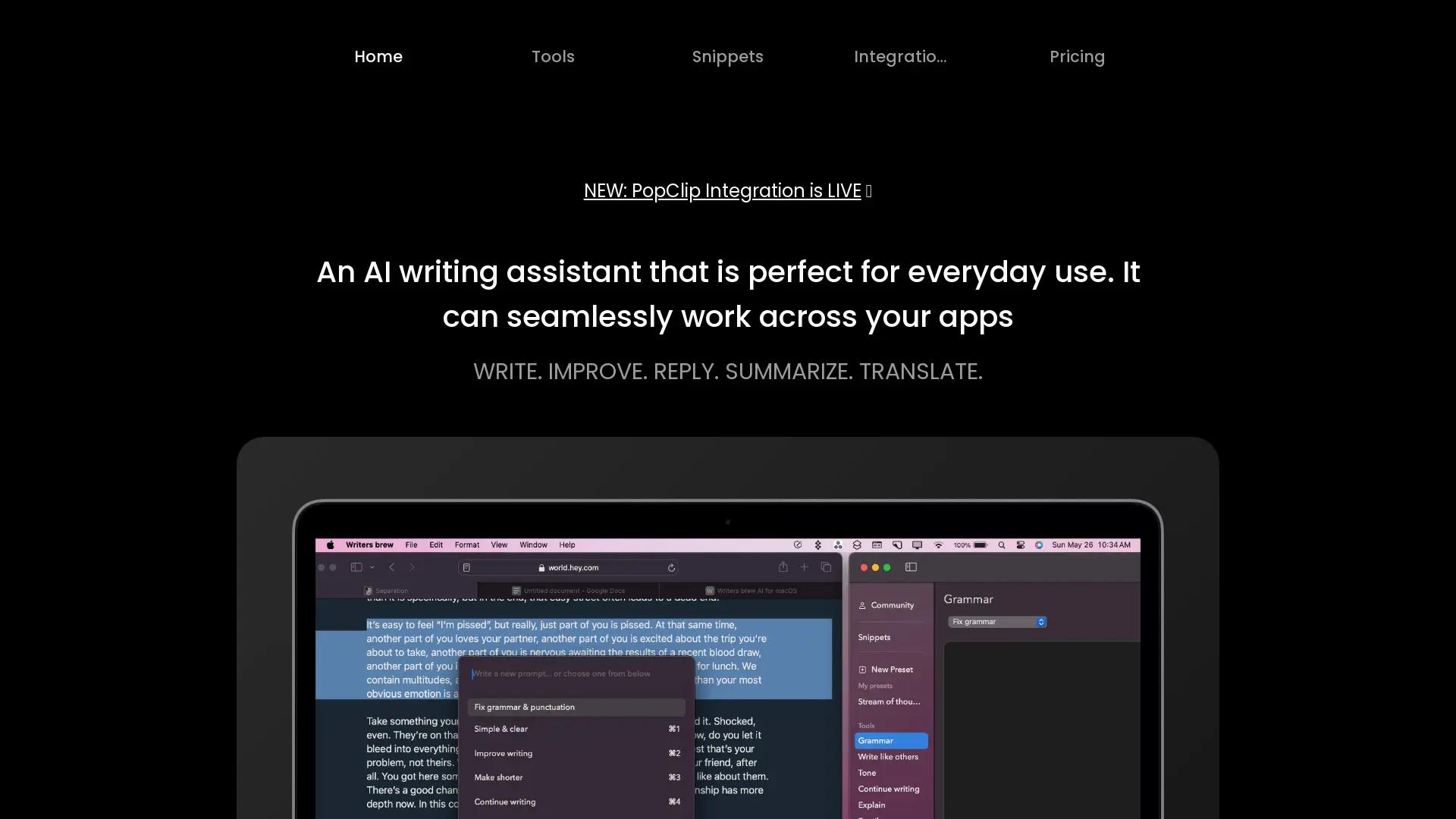The height and width of the screenshot is (819, 1456).
Task: Click the New Preset plus icon
Action: point(863,669)
